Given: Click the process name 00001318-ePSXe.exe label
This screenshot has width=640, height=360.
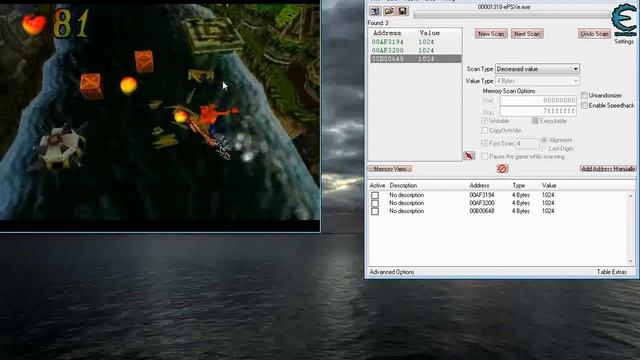Looking at the screenshot, I should click(x=504, y=7).
